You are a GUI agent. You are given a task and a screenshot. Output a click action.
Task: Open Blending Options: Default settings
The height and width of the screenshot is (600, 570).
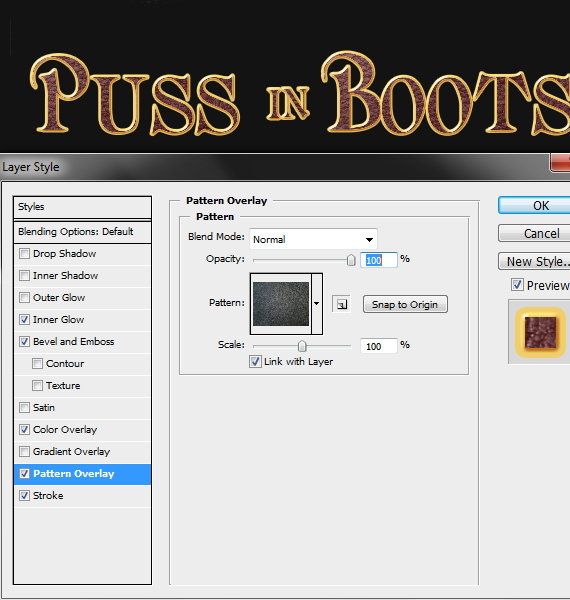[82, 232]
